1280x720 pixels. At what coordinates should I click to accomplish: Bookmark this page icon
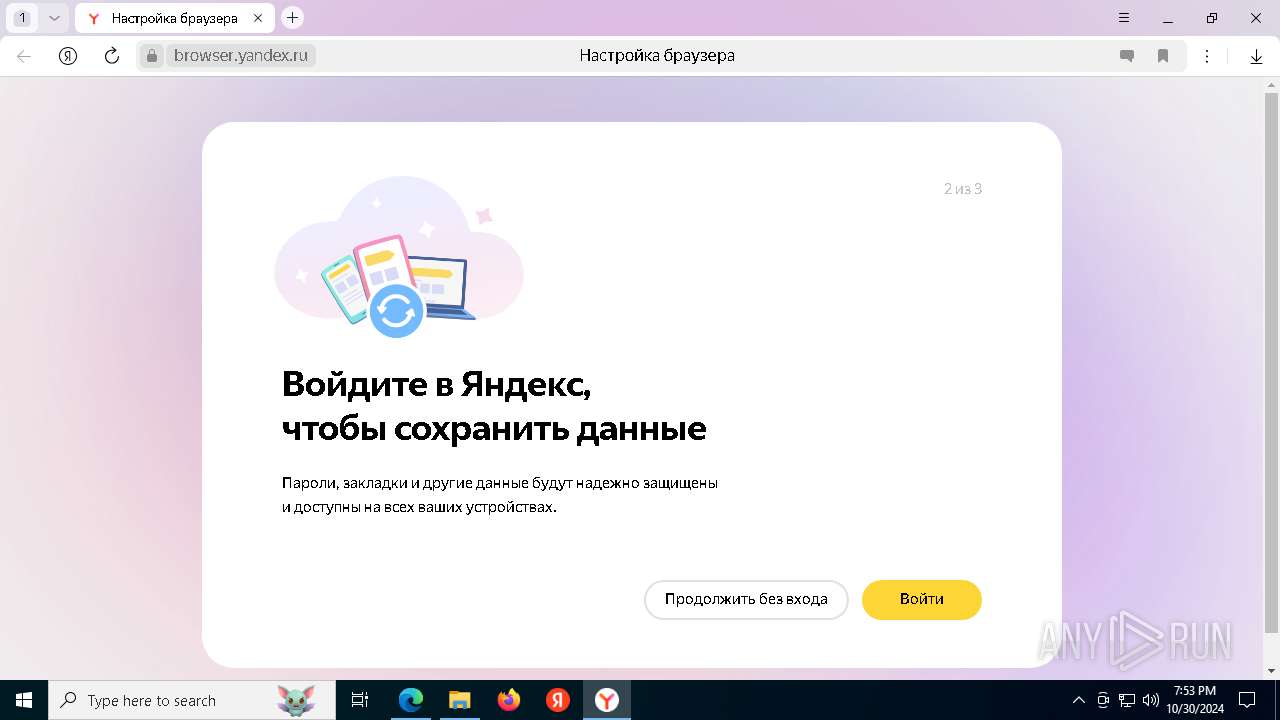(x=1163, y=56)
